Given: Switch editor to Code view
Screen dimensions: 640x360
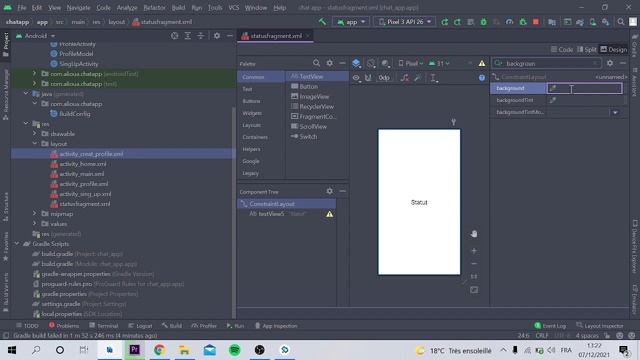Looking at the screenshot, I should (x=562, y=49).
